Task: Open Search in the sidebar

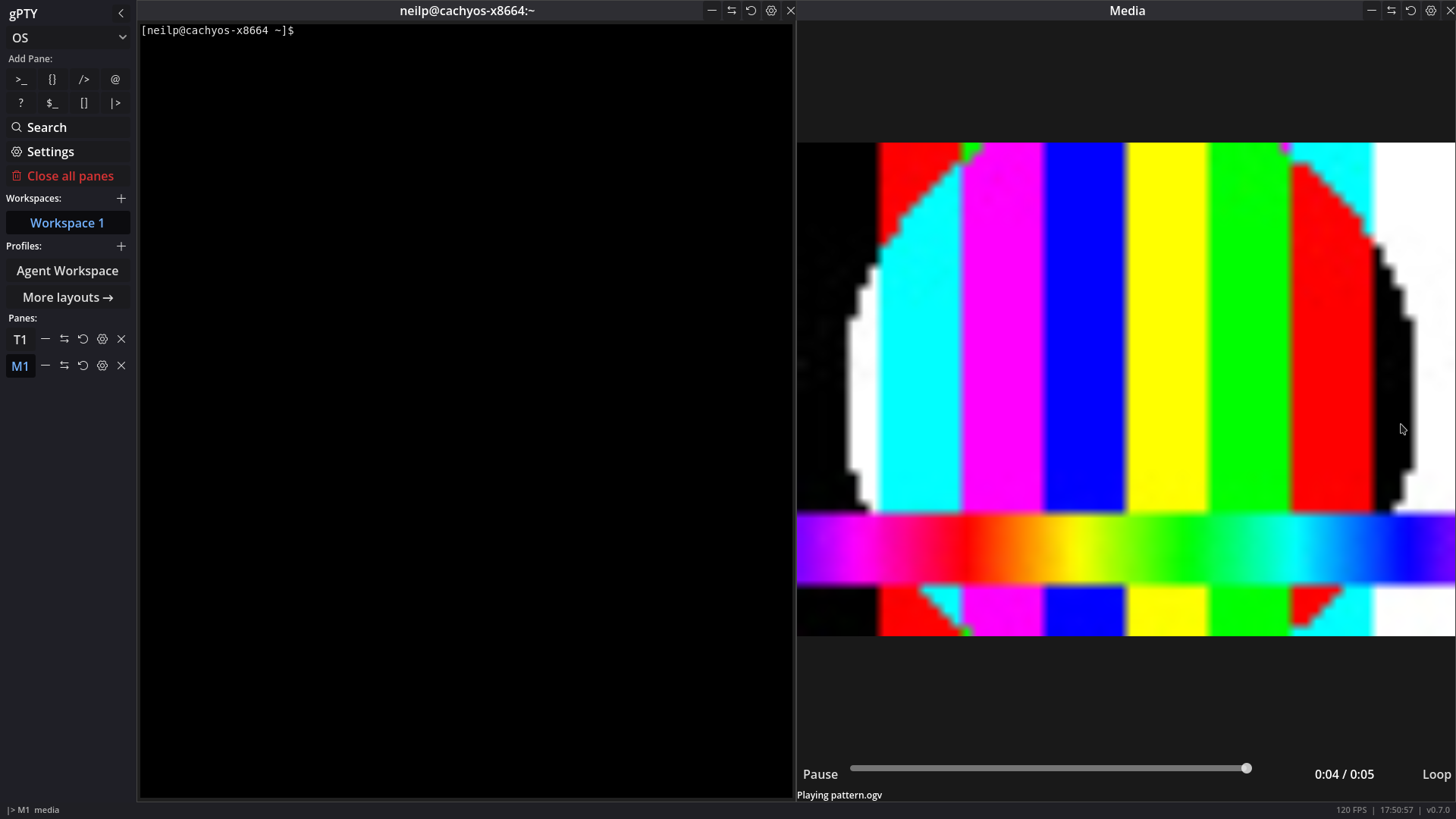Action: click(68, 127)
